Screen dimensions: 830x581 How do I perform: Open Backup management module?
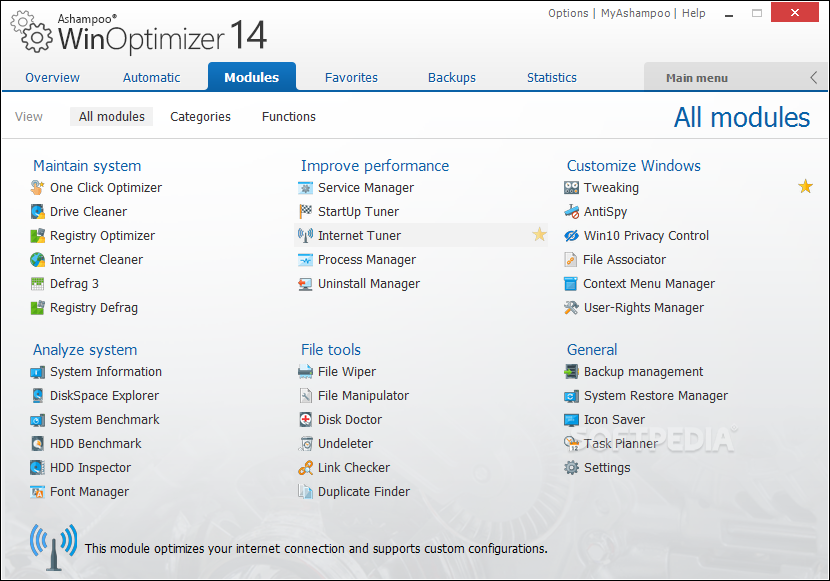(634, 372)
